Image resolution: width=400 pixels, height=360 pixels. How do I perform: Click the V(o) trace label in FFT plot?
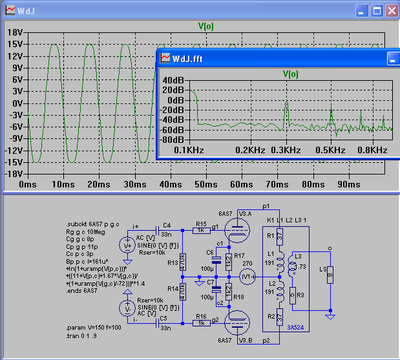291,74
